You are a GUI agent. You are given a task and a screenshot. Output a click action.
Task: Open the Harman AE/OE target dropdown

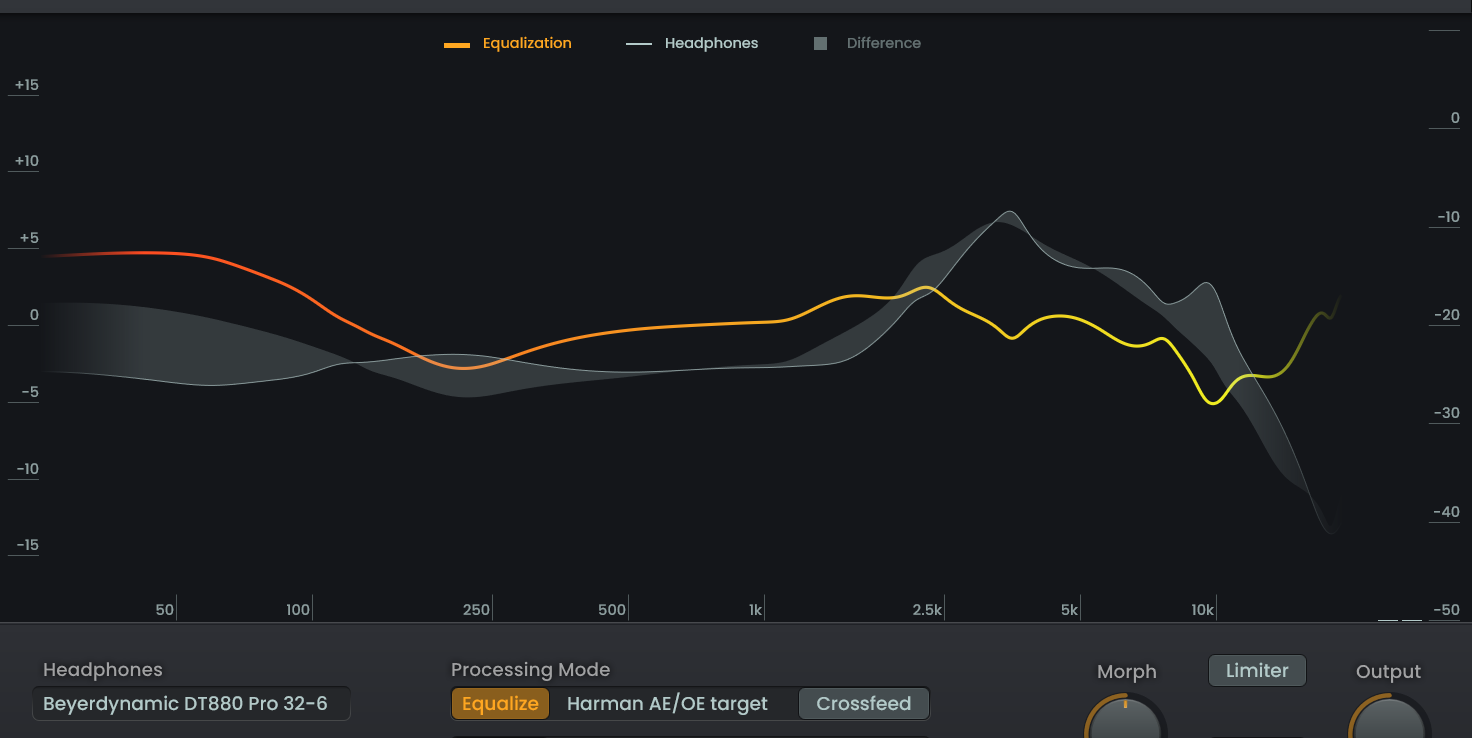click(x=667, y=704)
